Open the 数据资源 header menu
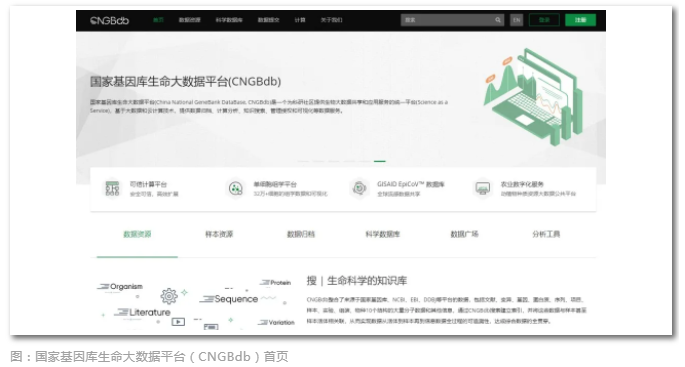The width and height of the screenshot is (685, 367). pos(190,20)
